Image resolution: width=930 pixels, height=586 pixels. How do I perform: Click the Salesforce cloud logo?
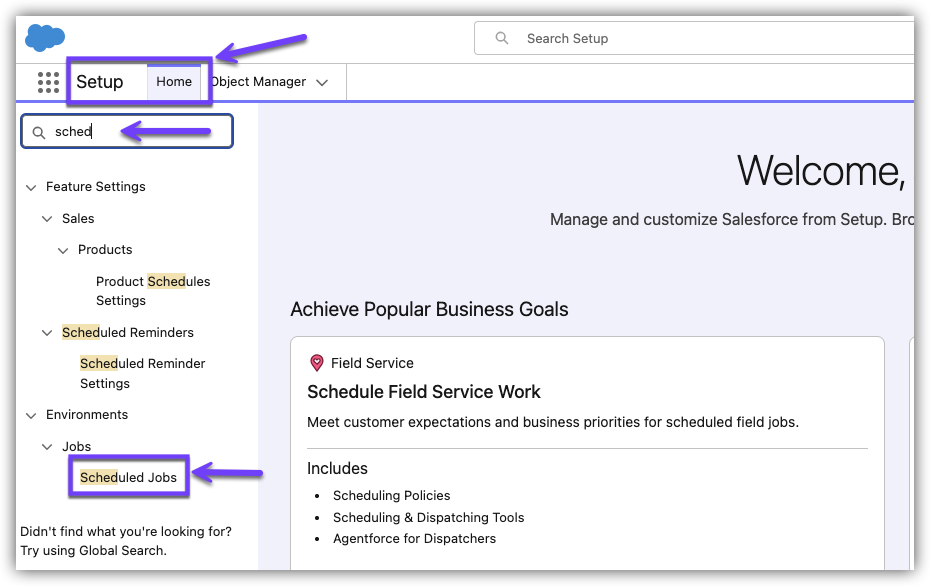(x=45, y=38)
